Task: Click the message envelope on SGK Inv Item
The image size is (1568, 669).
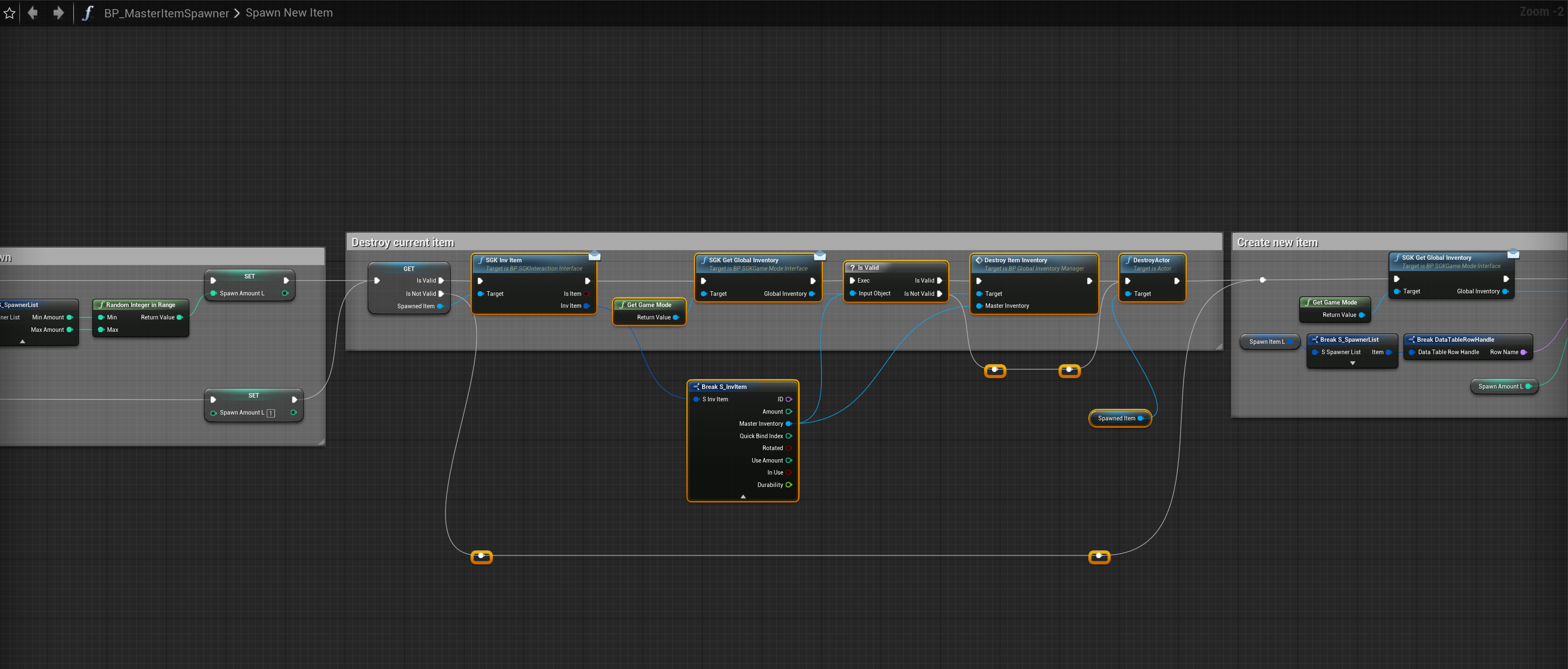Action: click(595, 256)
